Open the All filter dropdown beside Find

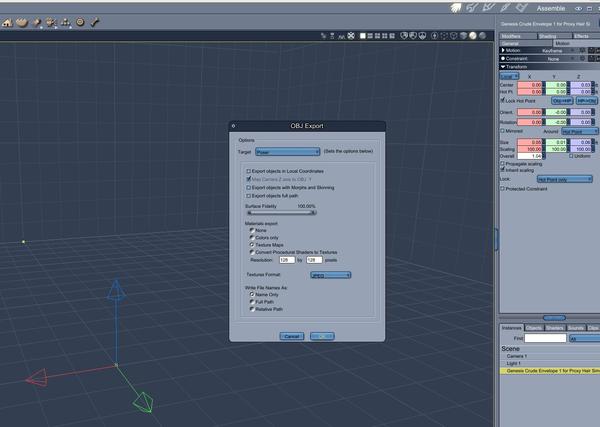tap(584, 338)
